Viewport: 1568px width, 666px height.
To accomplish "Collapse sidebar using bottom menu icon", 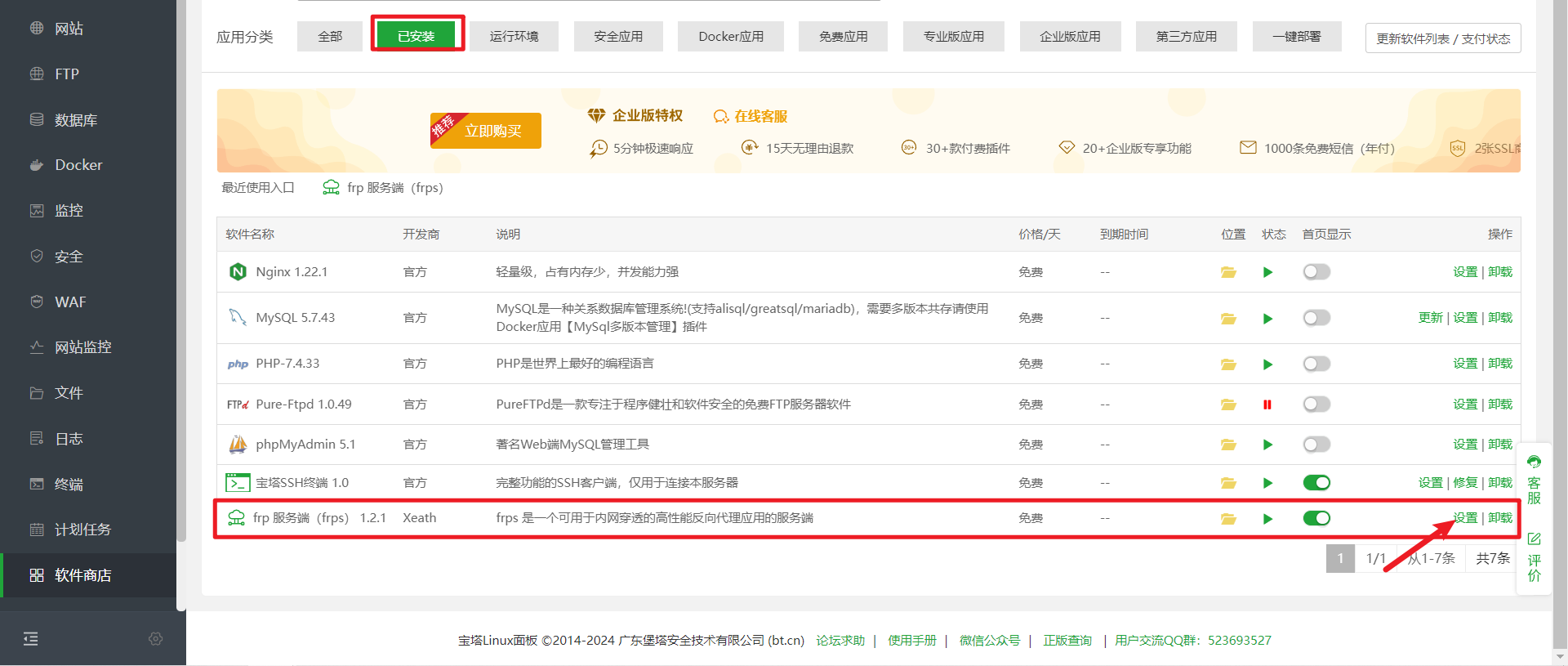I will tap(31, 639).
